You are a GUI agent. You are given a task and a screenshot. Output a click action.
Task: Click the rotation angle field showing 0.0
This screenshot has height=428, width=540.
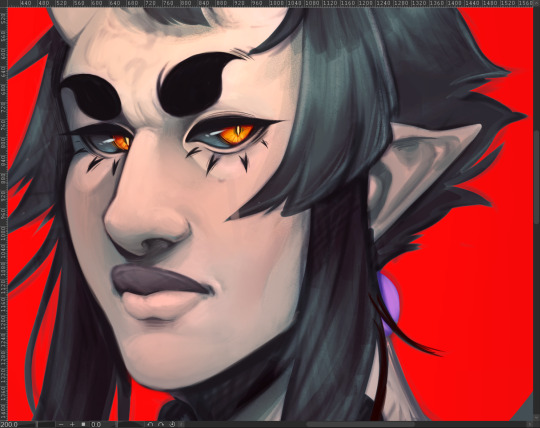pyautogui.click(x=96, y=425)
